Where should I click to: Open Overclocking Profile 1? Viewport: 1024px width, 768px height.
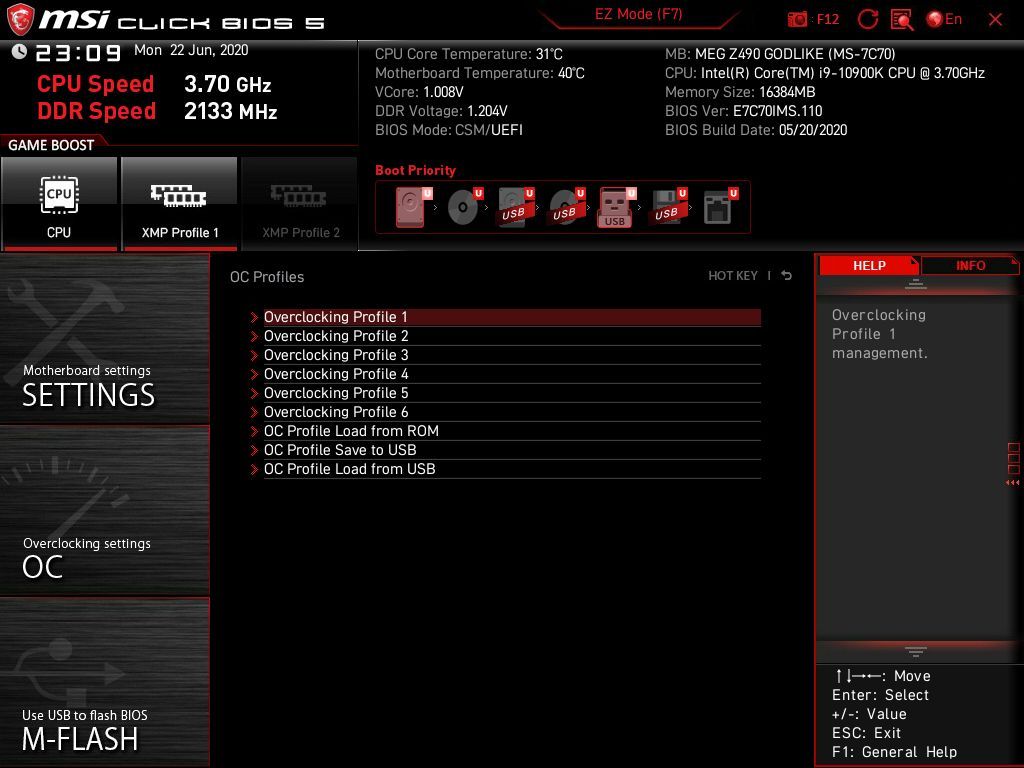click(512, 317)
